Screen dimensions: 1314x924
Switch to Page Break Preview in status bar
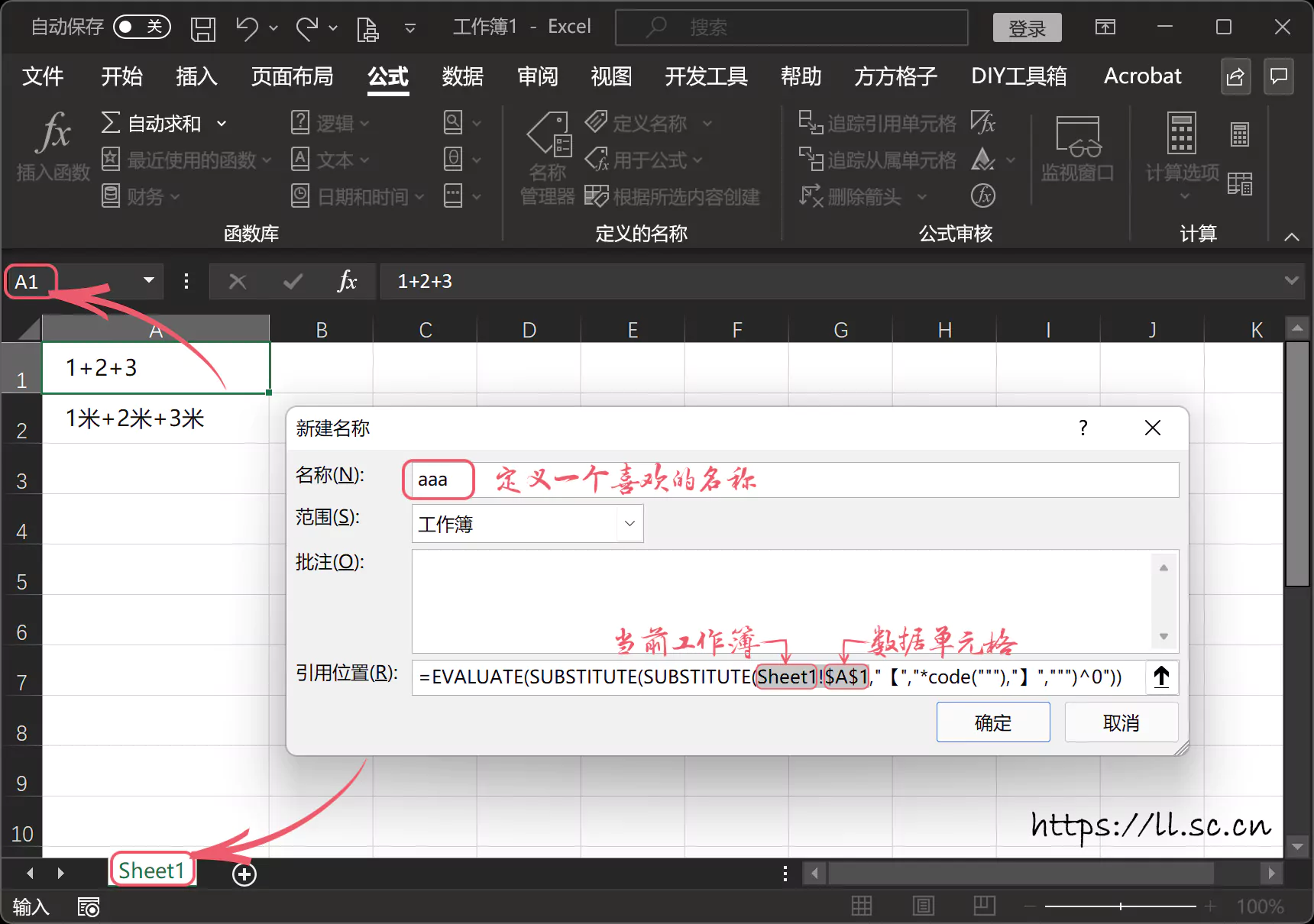984,906
